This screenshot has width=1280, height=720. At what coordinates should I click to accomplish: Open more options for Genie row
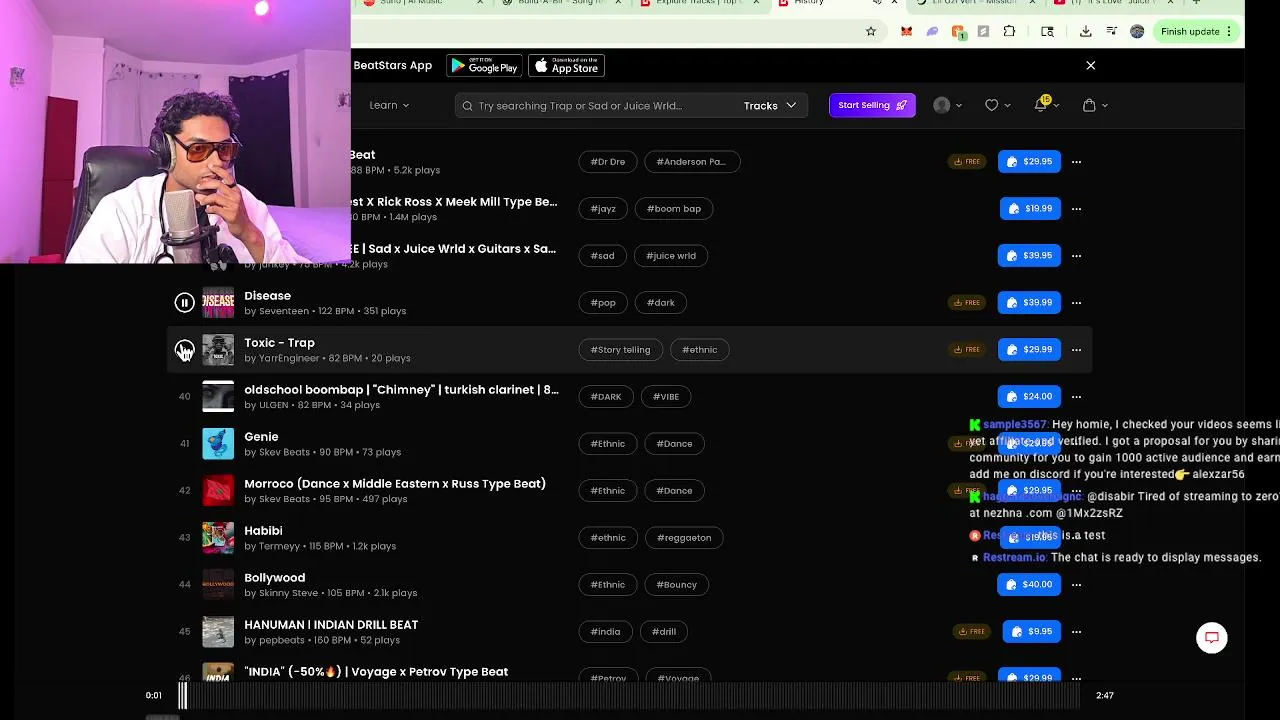[x=1076, y=443]
